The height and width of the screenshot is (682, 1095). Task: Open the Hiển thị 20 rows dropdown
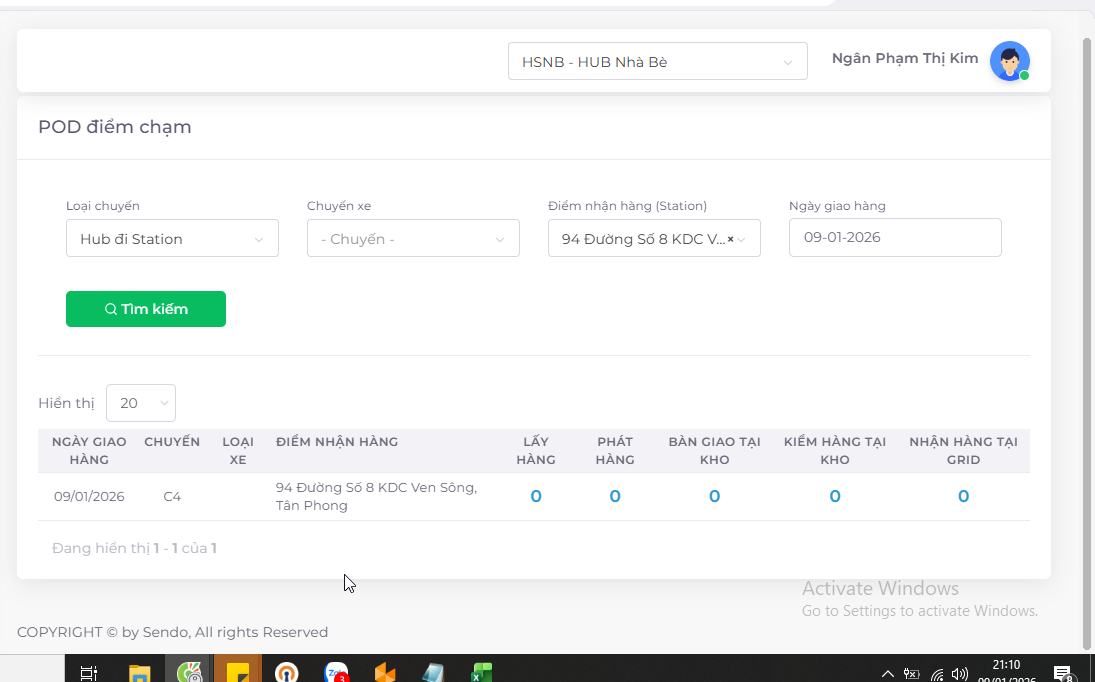(x=141, y=403)
